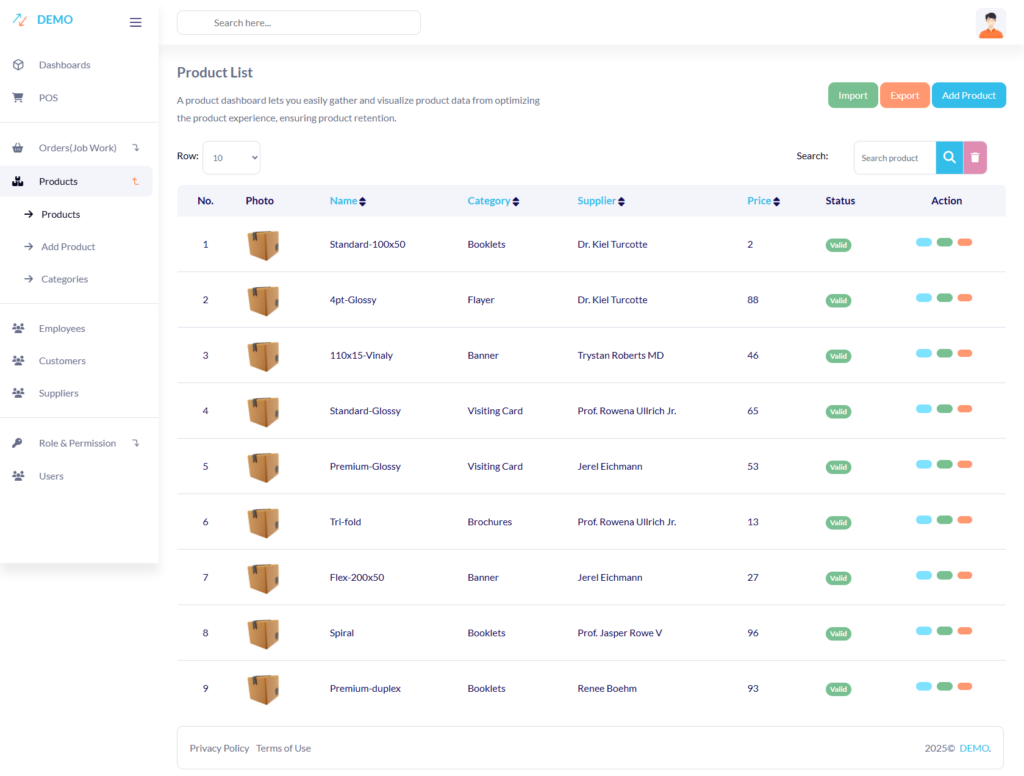The image size is (1024, 776).
Task: Click the DEMO logo icon
Action: [x=20, y=20]
